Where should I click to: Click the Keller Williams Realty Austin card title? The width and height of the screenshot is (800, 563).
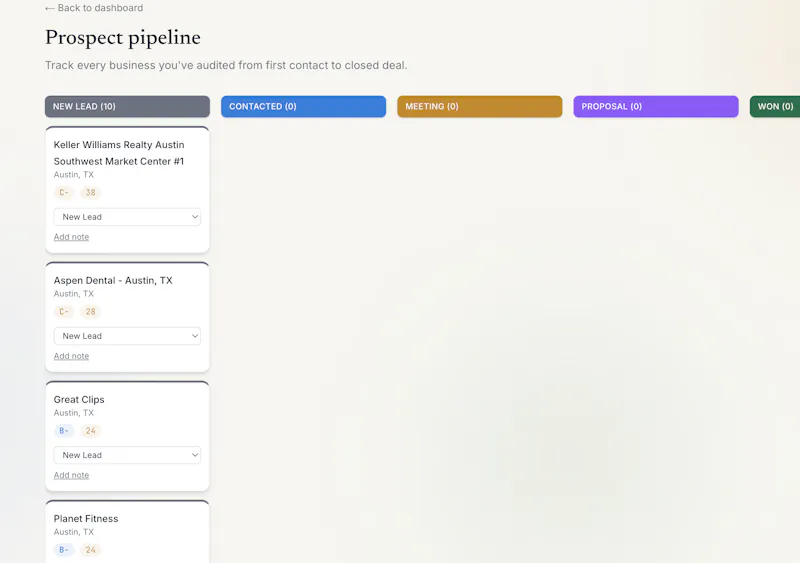coord(119,153)
